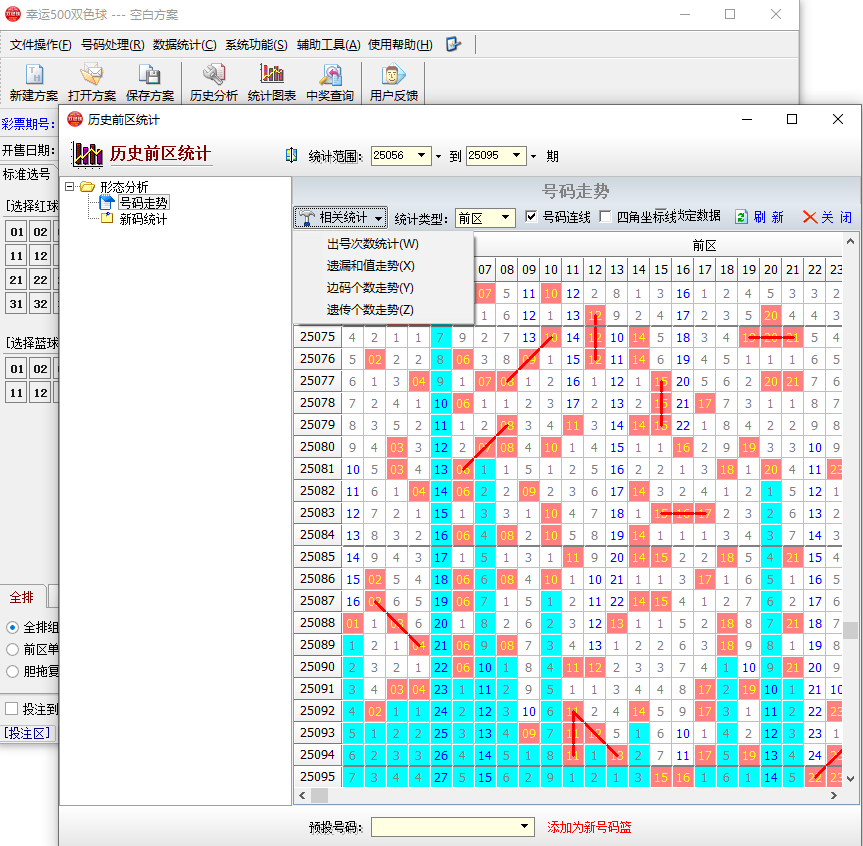Viewport: 863px width, 846px height.
Task: Click the 关闭 close panel button
Action: tap(827, 217)
